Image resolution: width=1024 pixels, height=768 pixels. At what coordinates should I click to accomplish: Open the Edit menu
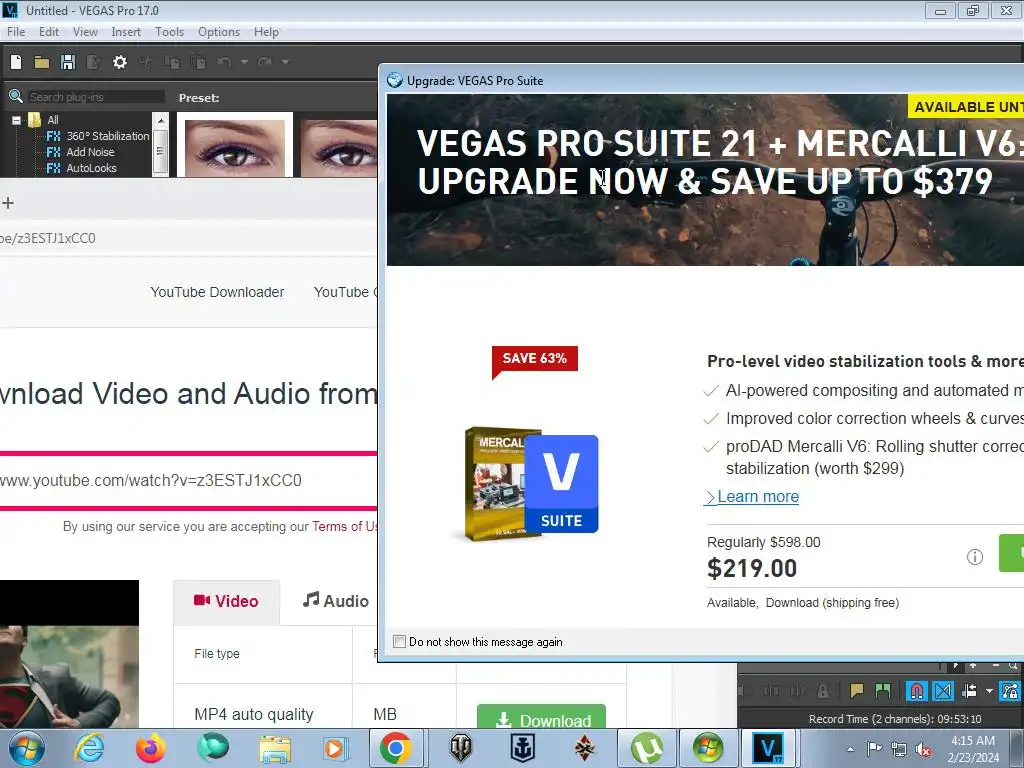pos(48,32)
